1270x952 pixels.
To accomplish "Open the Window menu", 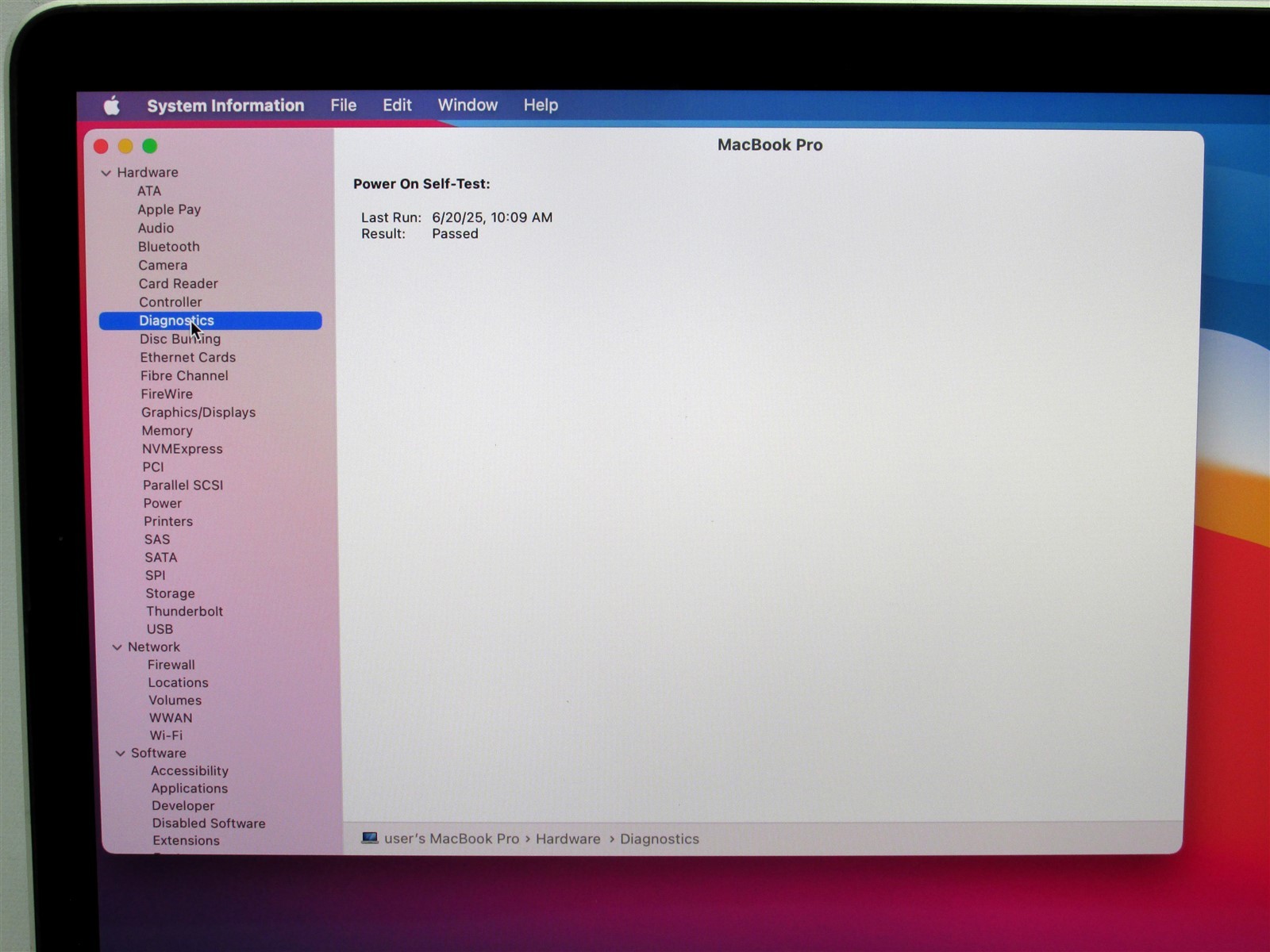I will 468,105.
